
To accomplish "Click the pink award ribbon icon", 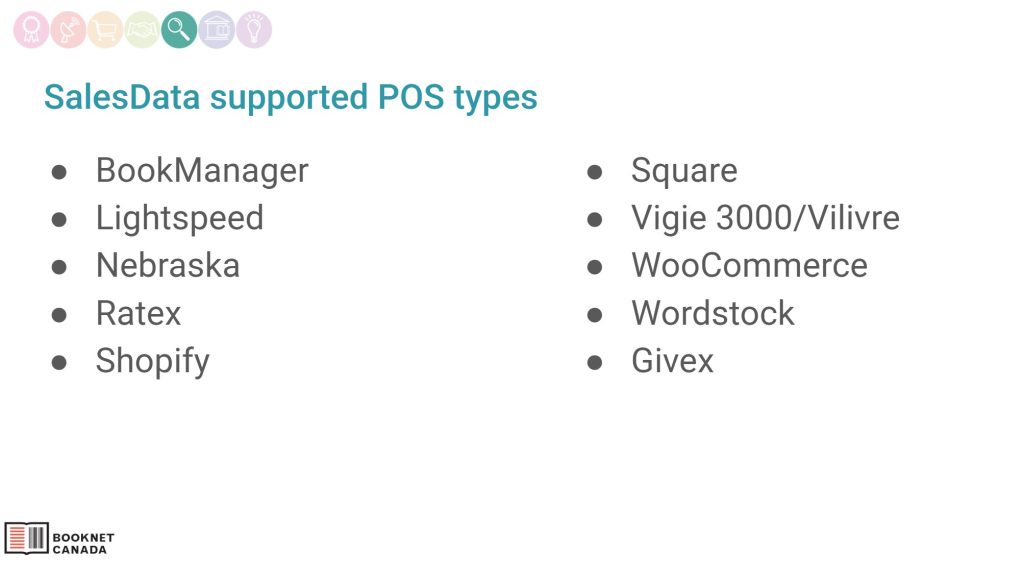I will (31, 30).
